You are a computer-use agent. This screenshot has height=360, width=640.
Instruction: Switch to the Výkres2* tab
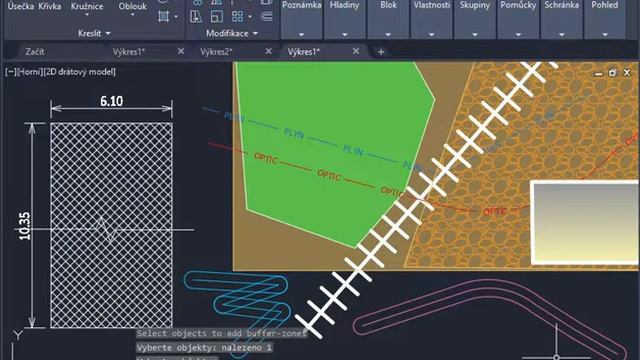(216, 52)
